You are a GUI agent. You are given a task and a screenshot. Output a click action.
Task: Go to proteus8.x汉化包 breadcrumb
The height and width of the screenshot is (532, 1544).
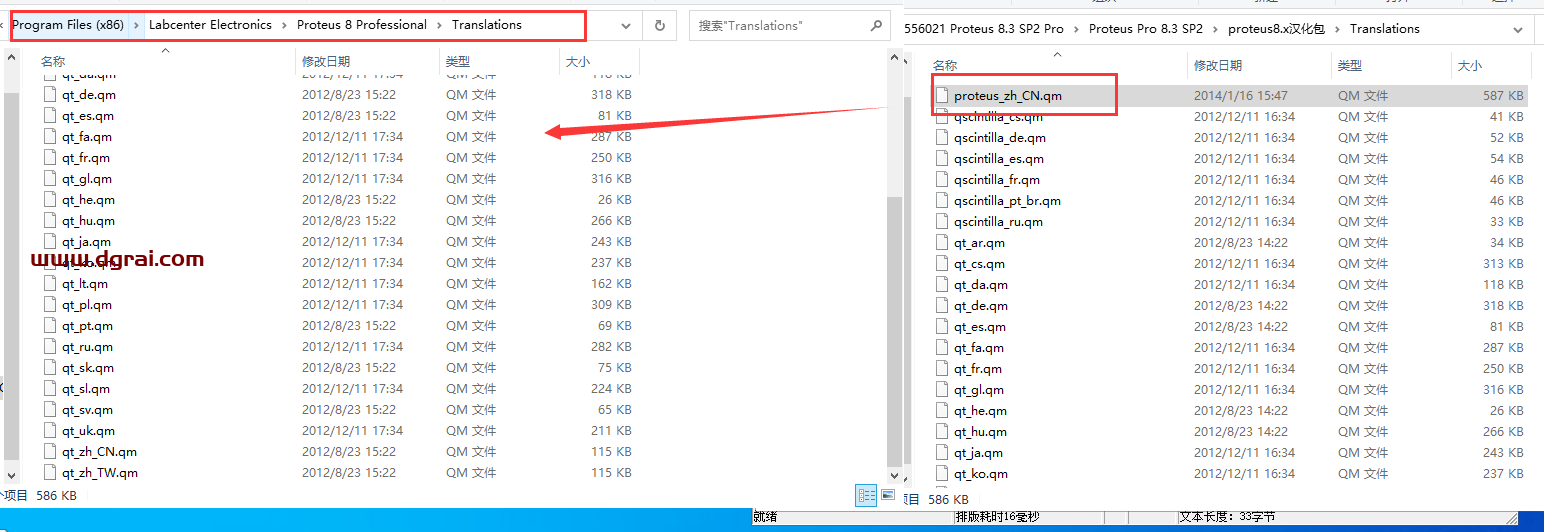1276,29
